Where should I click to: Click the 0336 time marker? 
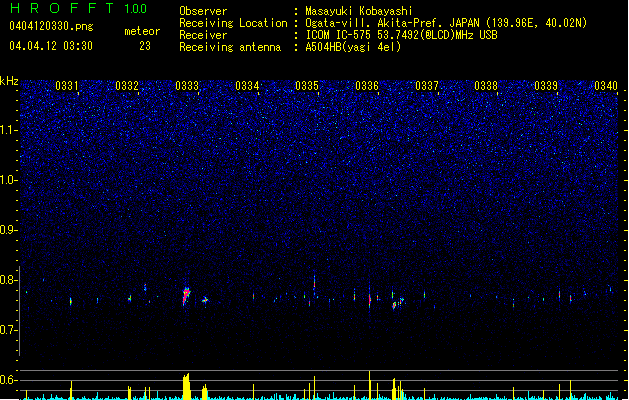pyautogui.click(x=367, y=85)
